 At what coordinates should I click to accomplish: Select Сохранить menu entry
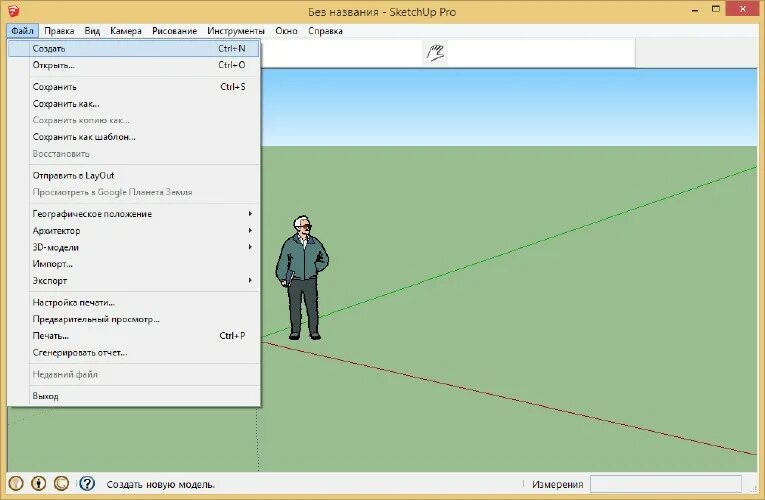tap(134, 87)
